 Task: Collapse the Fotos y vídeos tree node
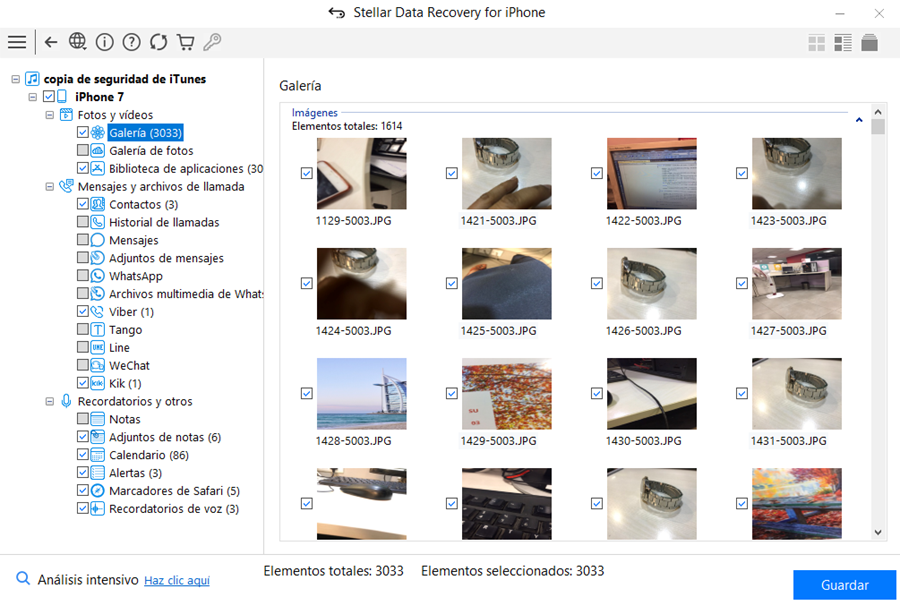(x=50, y=115)
